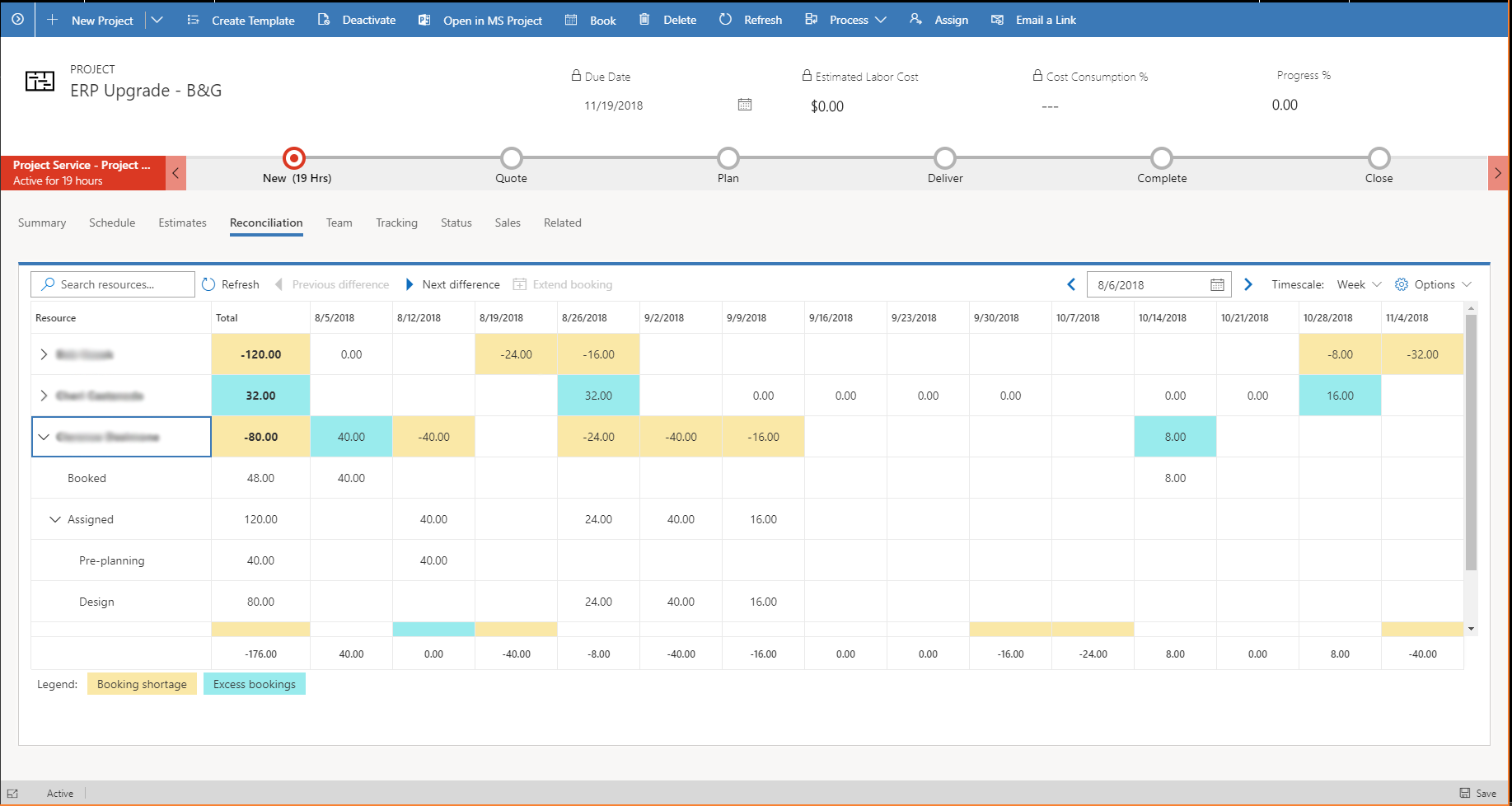Click the Assign command
This screenshot has width=1512, height=806.
pos(939,20)
